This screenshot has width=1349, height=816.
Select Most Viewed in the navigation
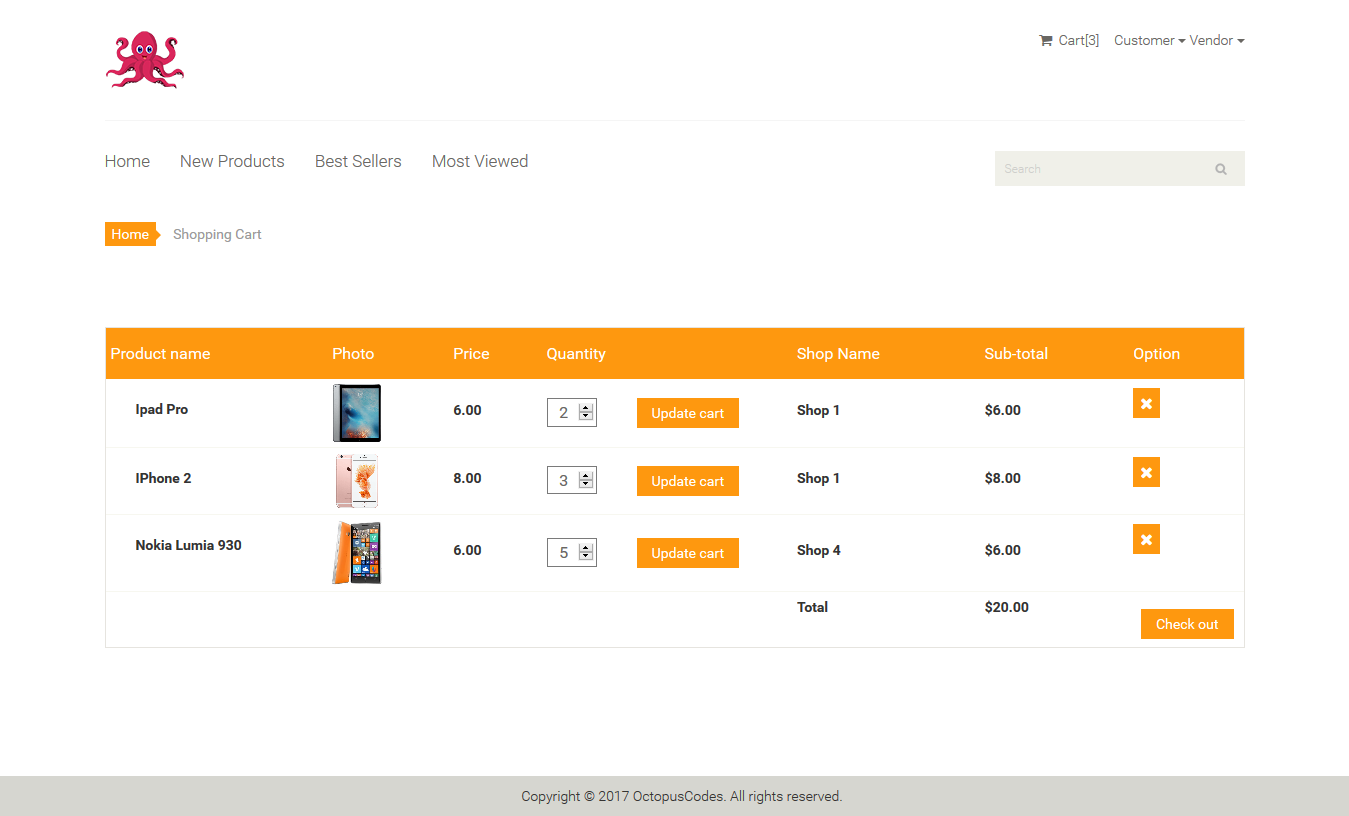coord(480,161)
